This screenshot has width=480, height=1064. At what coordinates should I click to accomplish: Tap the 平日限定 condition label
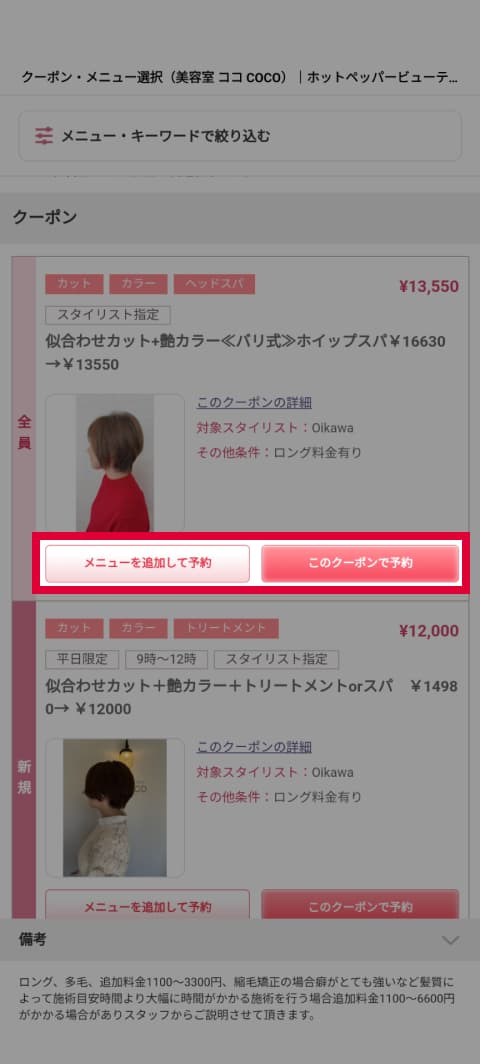point(82,659)
